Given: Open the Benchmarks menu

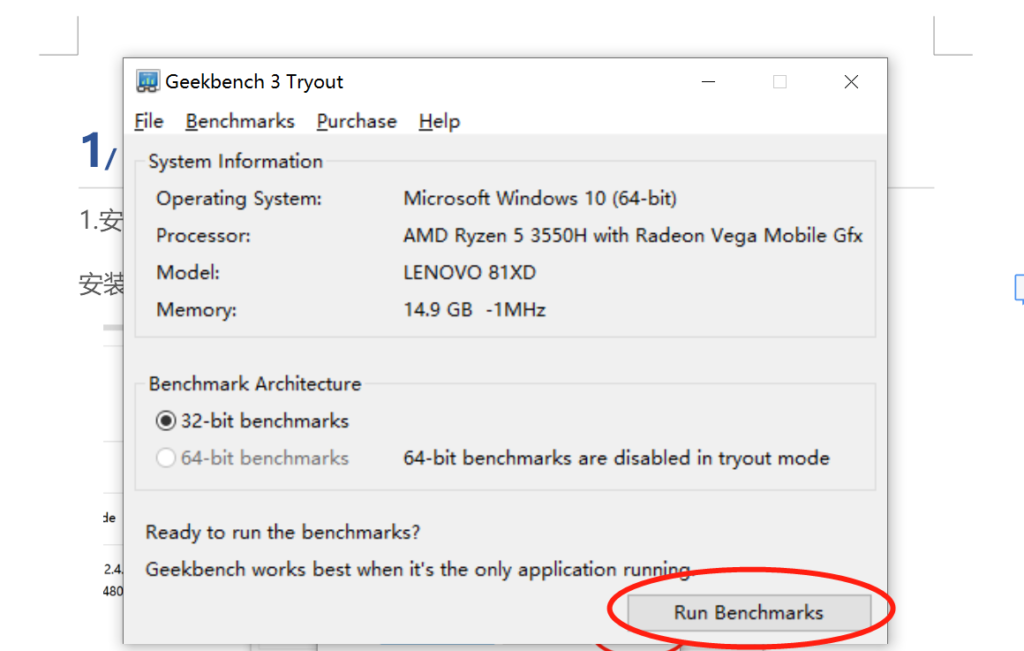Looking at the screenshot, I should click(x=240, y=121).
